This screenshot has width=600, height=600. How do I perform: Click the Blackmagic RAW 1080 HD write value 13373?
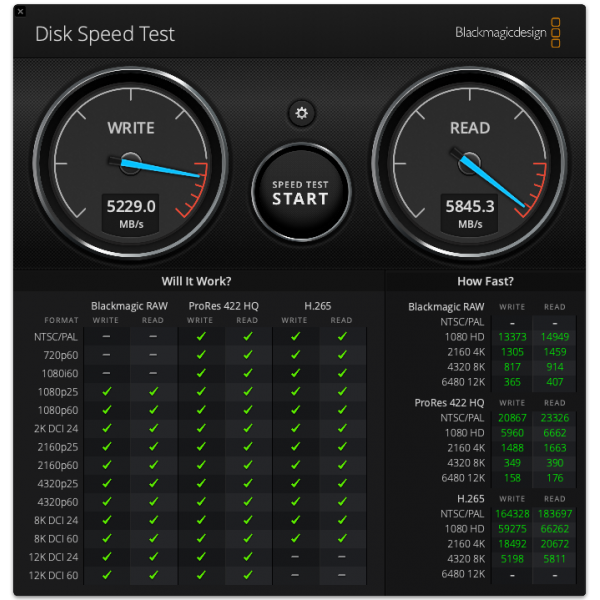512,336
